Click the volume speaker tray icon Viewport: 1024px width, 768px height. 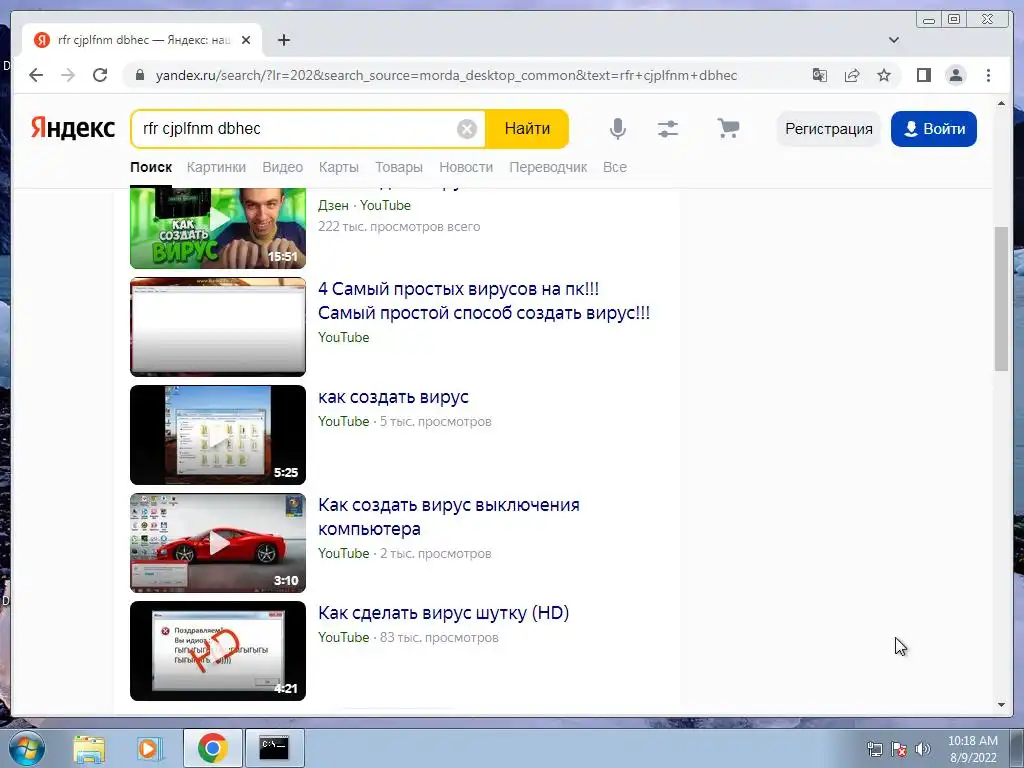coord(923,749)
